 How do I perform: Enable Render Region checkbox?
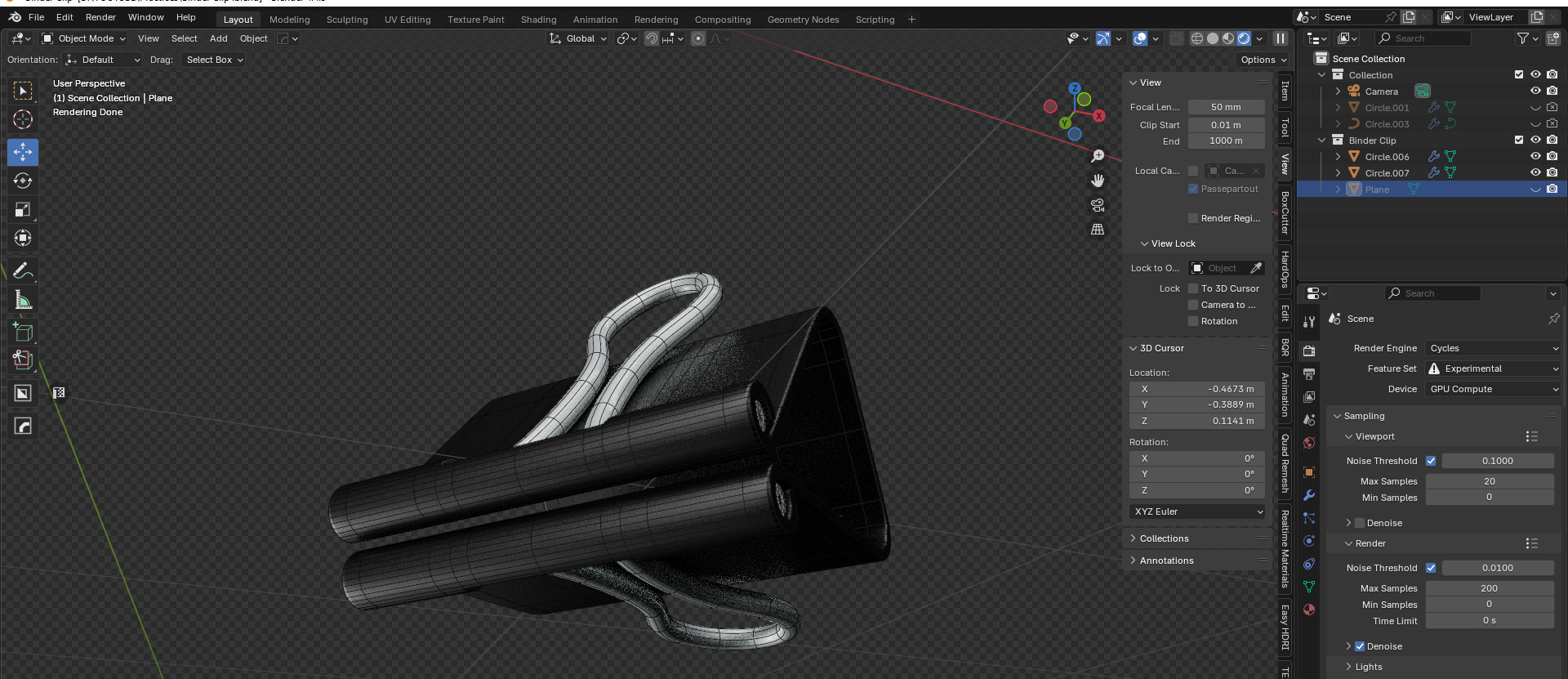pos(1193,218)
